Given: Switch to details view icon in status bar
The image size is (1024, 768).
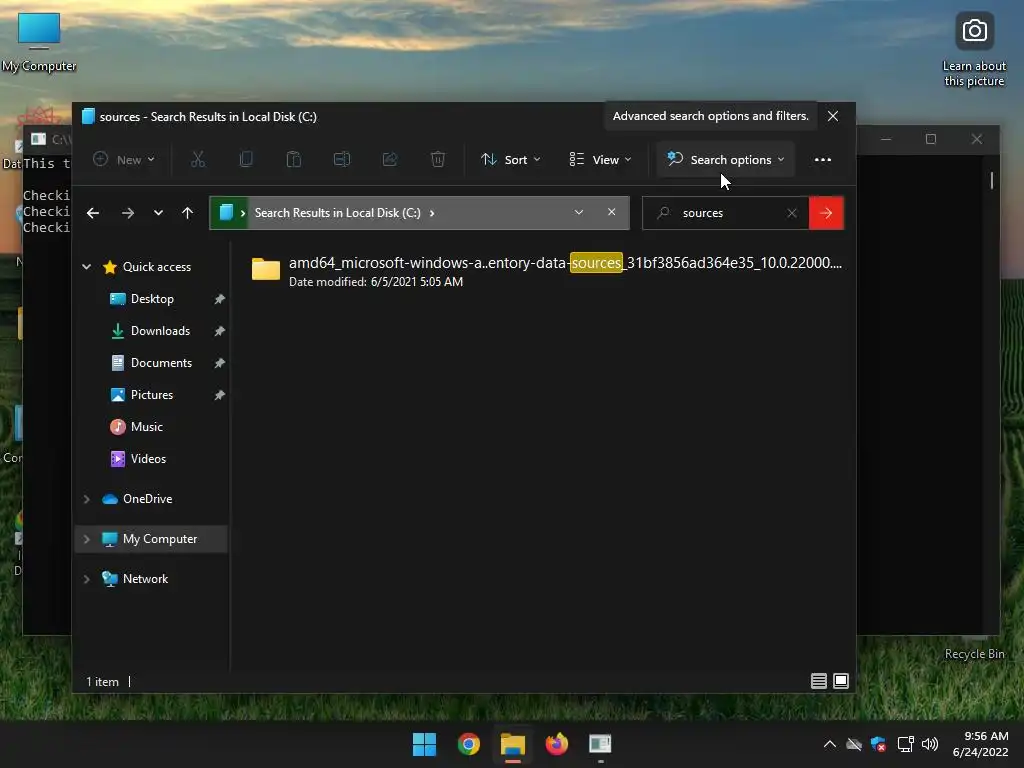Looking at the screenshot, I should pyautogui.click(x=819, y=681).
